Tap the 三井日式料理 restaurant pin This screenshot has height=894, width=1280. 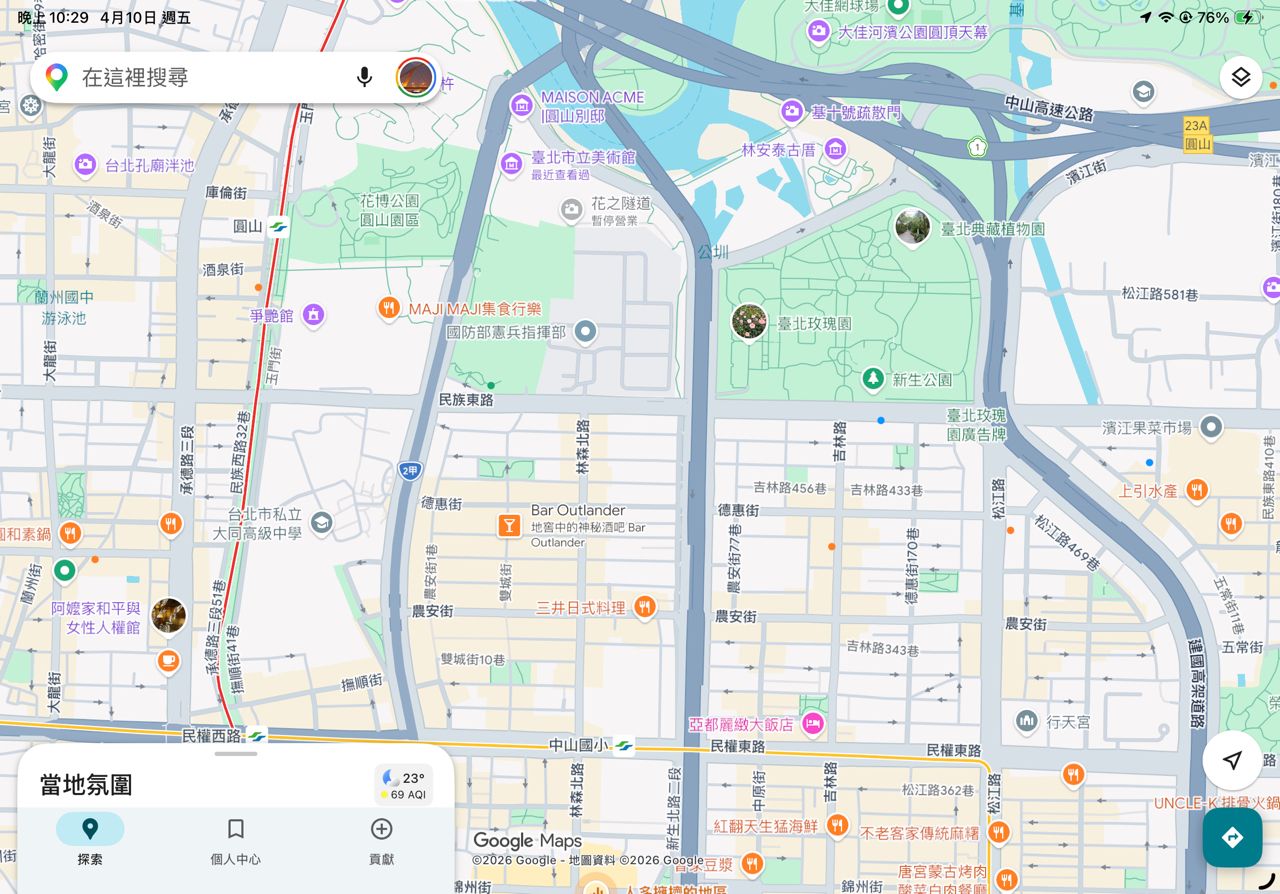pyautogui.click(x=645, y=607)
